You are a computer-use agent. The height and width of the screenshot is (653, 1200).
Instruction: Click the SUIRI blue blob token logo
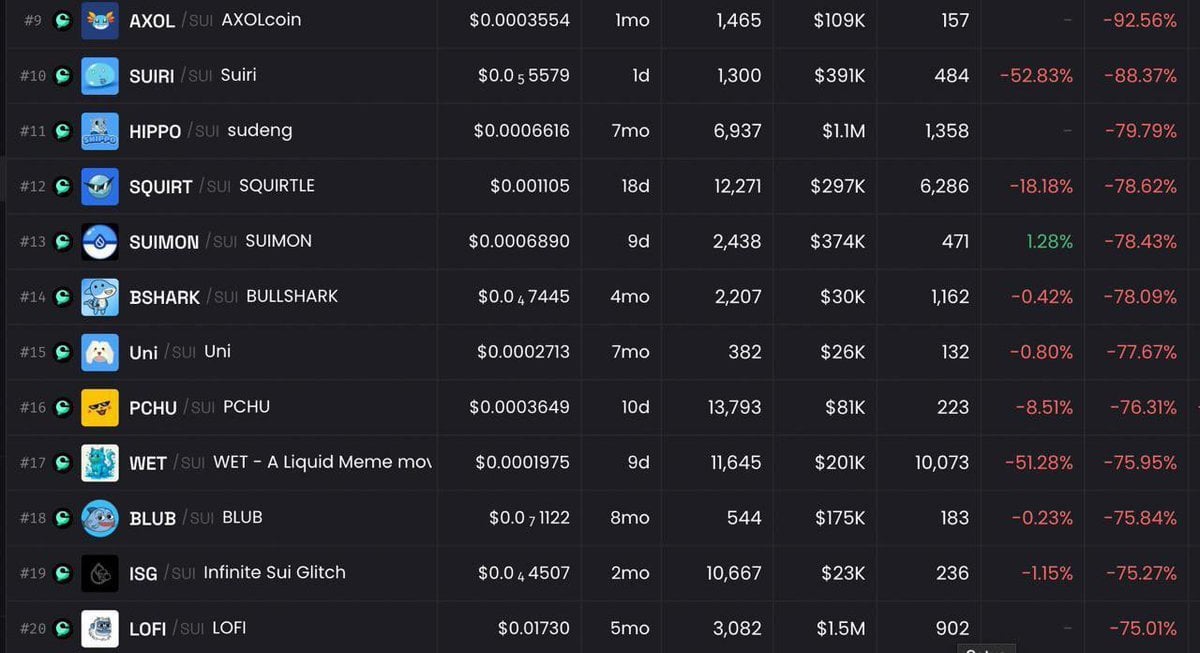[100, 74]
